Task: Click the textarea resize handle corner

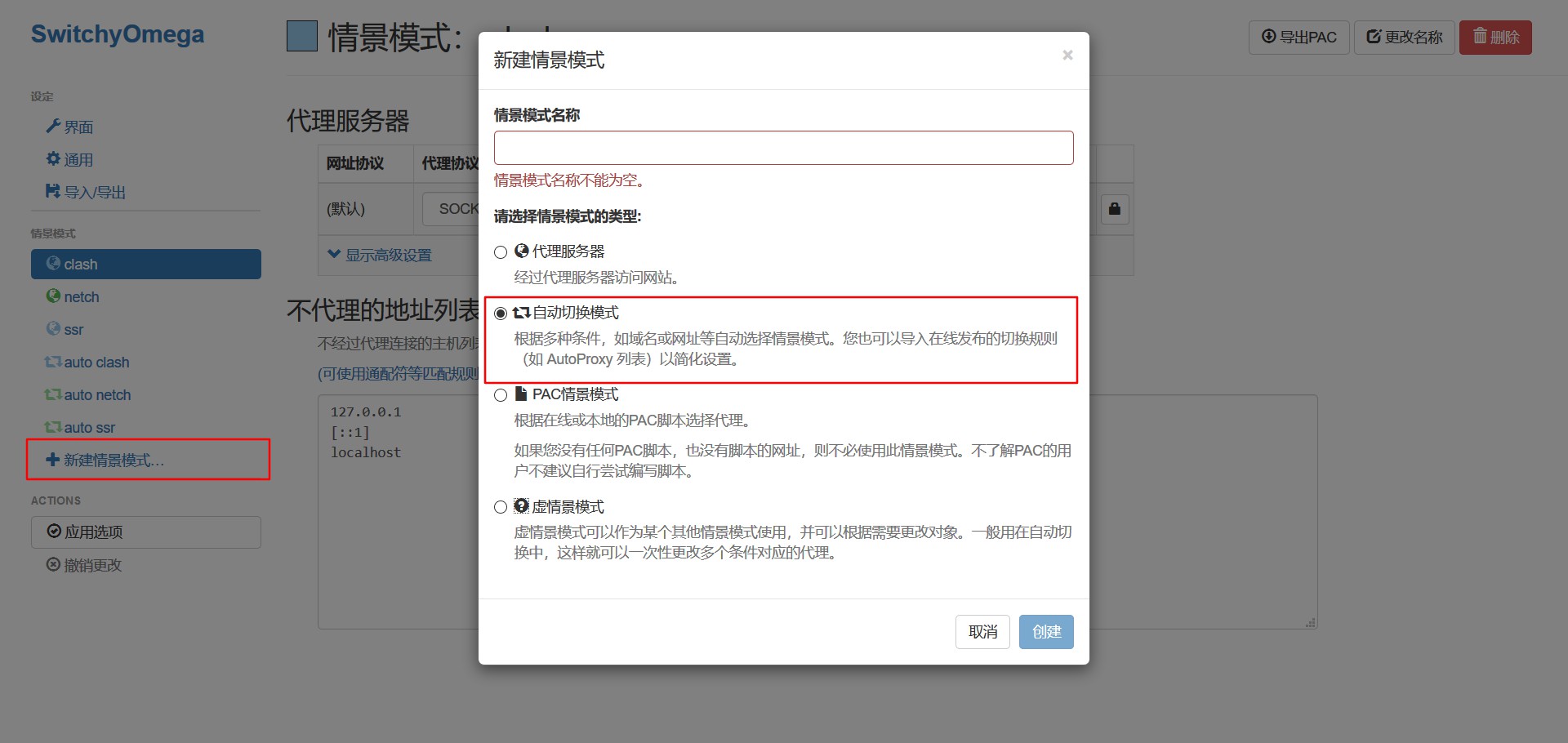Action: 1311,622
